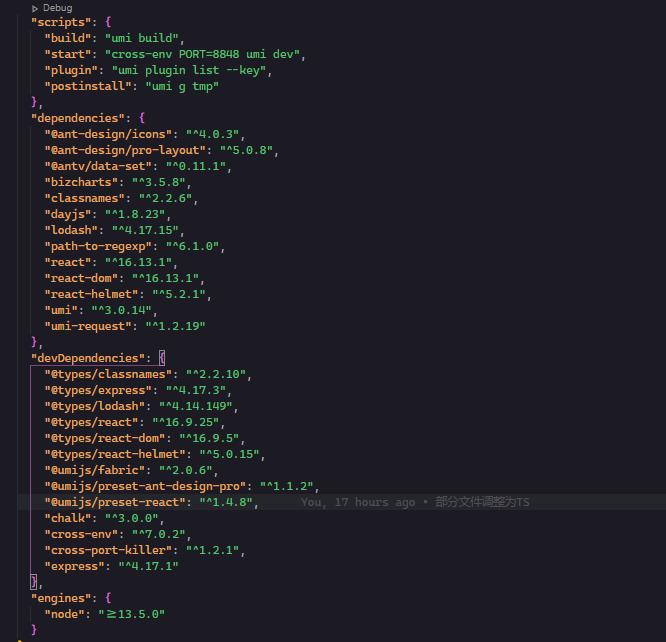Click the git blame annotation "You, 17 hours ago"

(x=358, y=502)
